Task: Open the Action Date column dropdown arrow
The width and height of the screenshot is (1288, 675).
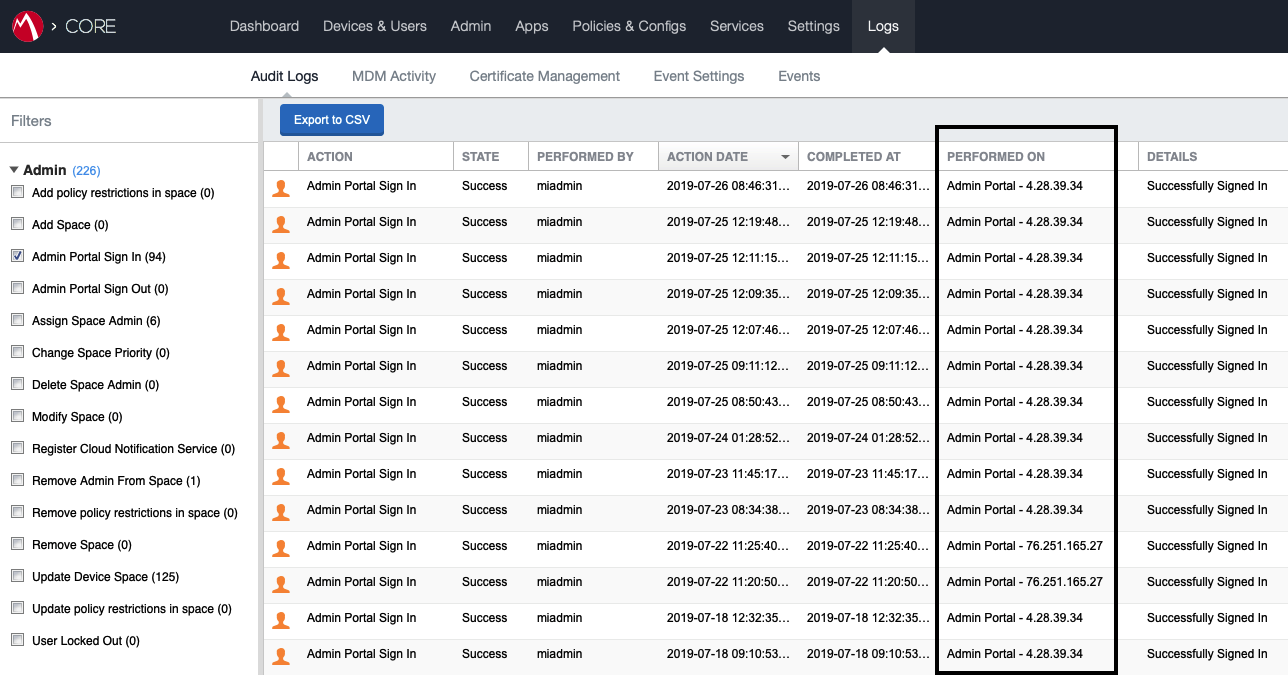Action: 785,157
